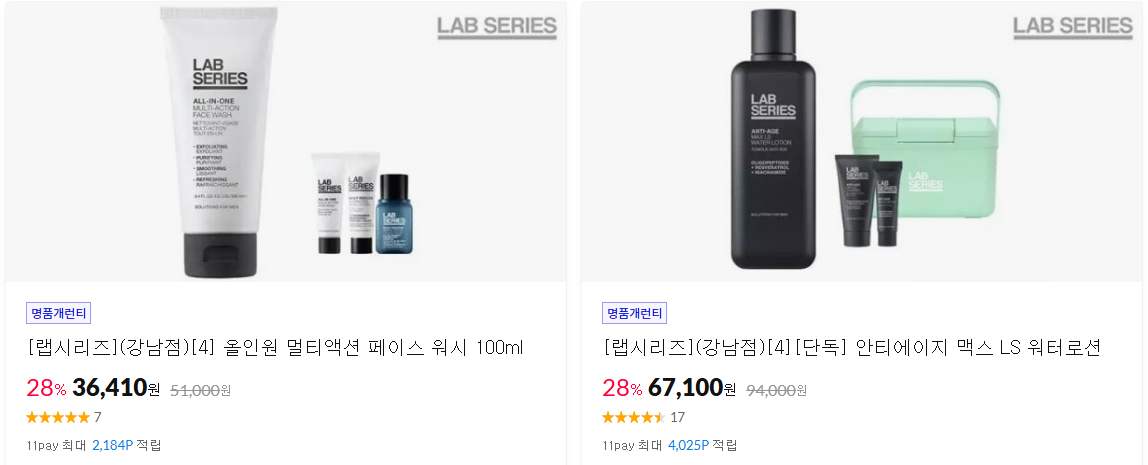
Task: Click the 명품개런티 badge on right product
Action: coord(635,313)
